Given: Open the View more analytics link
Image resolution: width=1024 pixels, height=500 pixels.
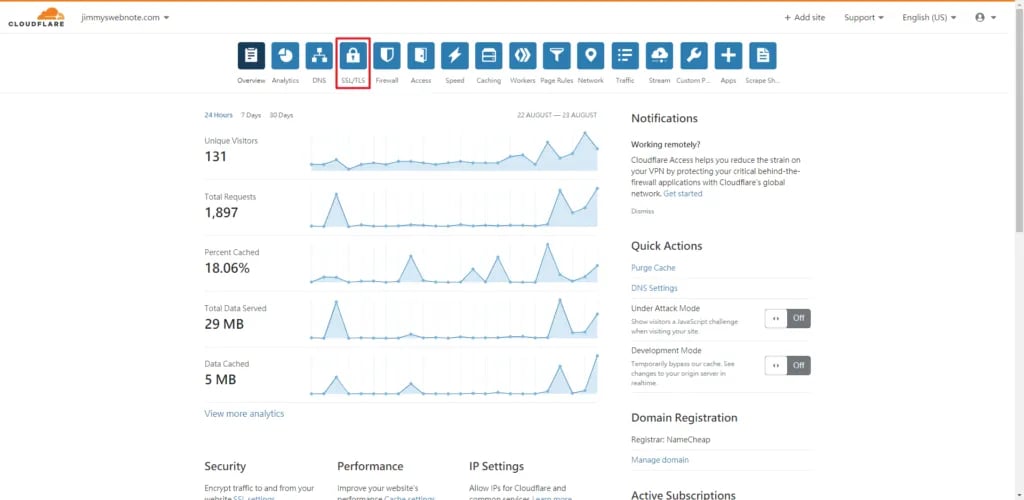Looking at the screenshot, I should tap(244, 414).
